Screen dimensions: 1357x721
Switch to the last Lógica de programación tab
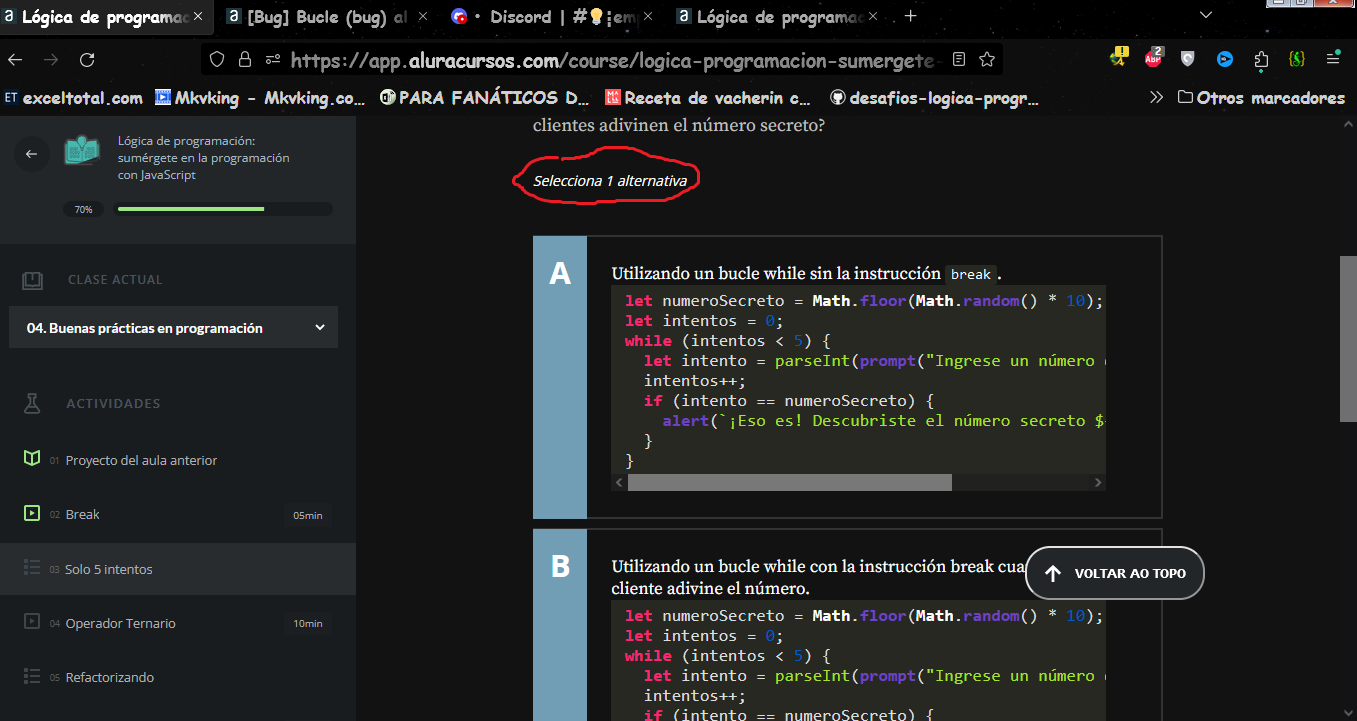point(776,16)
